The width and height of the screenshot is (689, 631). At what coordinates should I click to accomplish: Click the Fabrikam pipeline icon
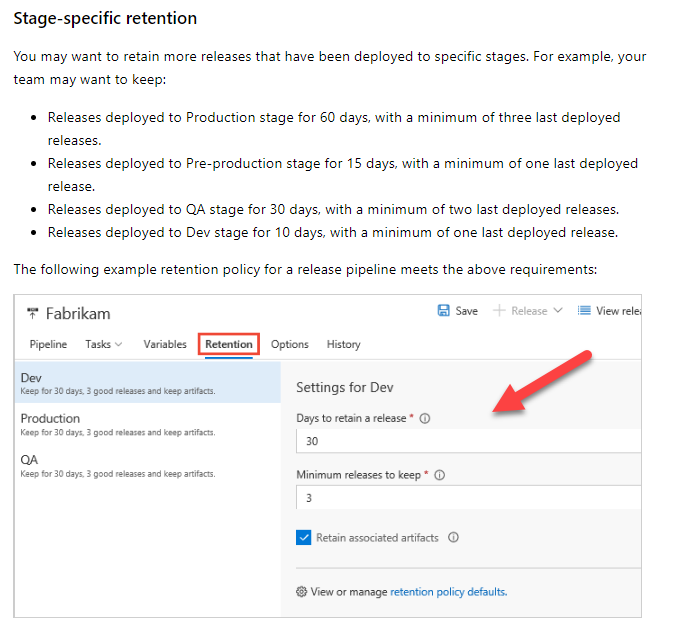33,314
